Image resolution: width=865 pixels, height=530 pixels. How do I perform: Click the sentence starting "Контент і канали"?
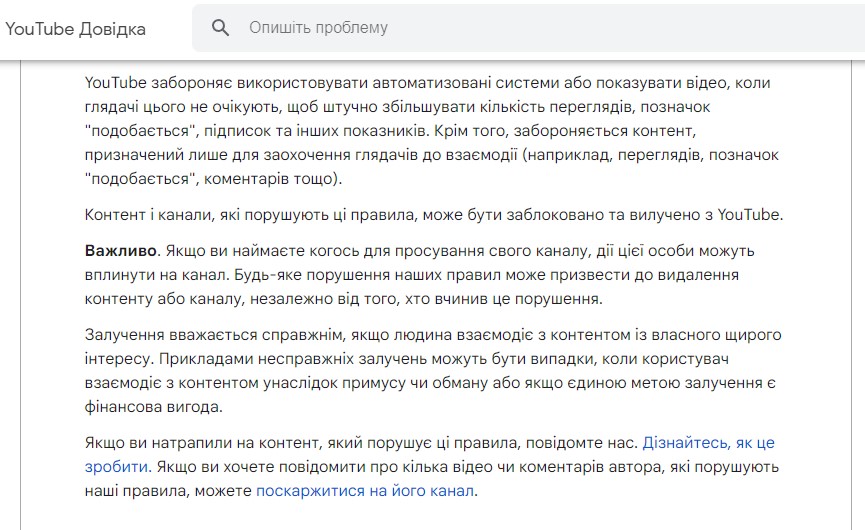click(x=434, y=215)
